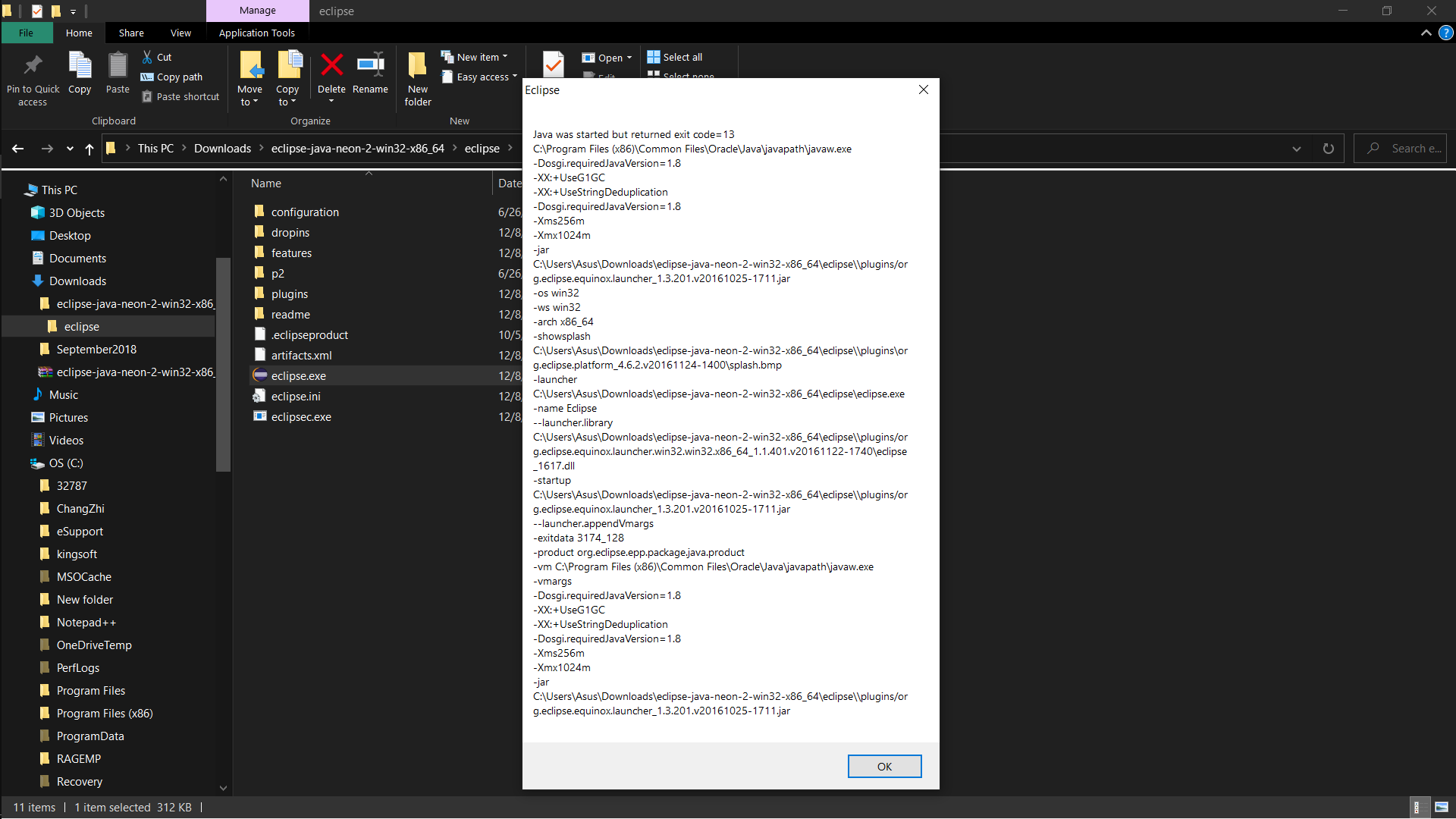1456x819 pixels.
Task: Open the Share ribbon tab
Action: (131, 33)
